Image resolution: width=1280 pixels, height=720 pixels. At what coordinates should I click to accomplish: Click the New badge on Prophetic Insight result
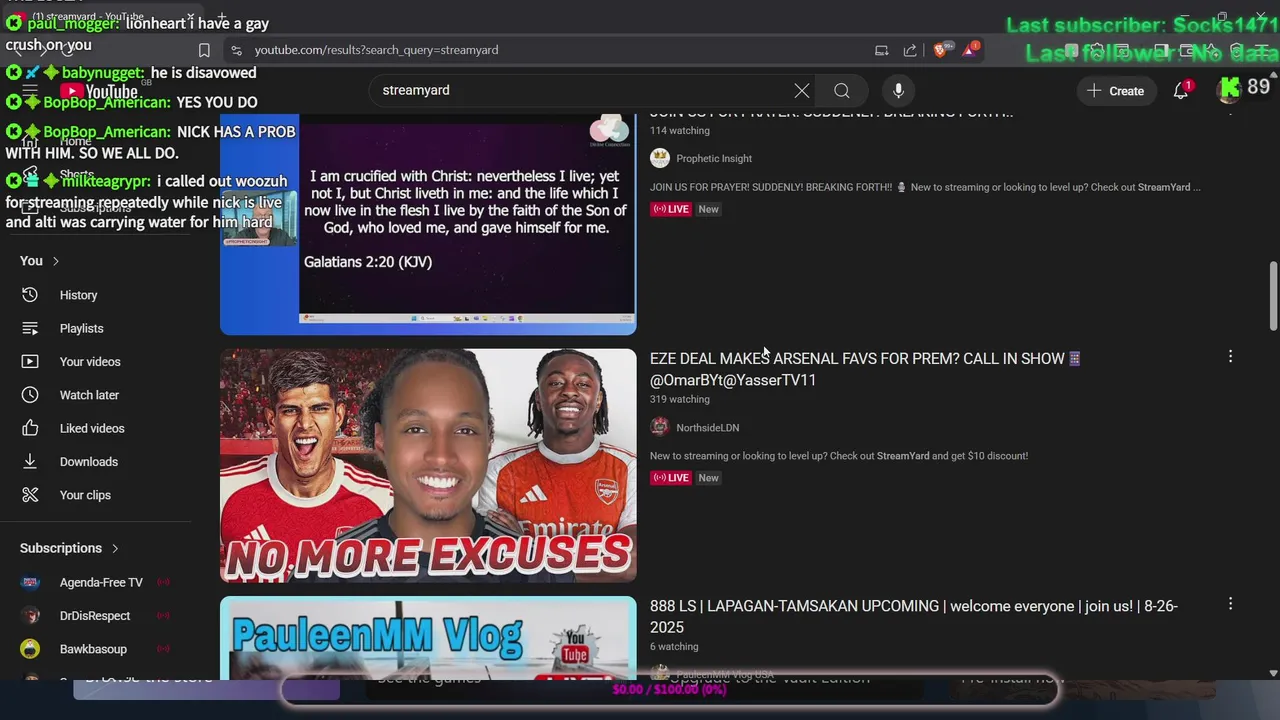click(x=708, y=209)
